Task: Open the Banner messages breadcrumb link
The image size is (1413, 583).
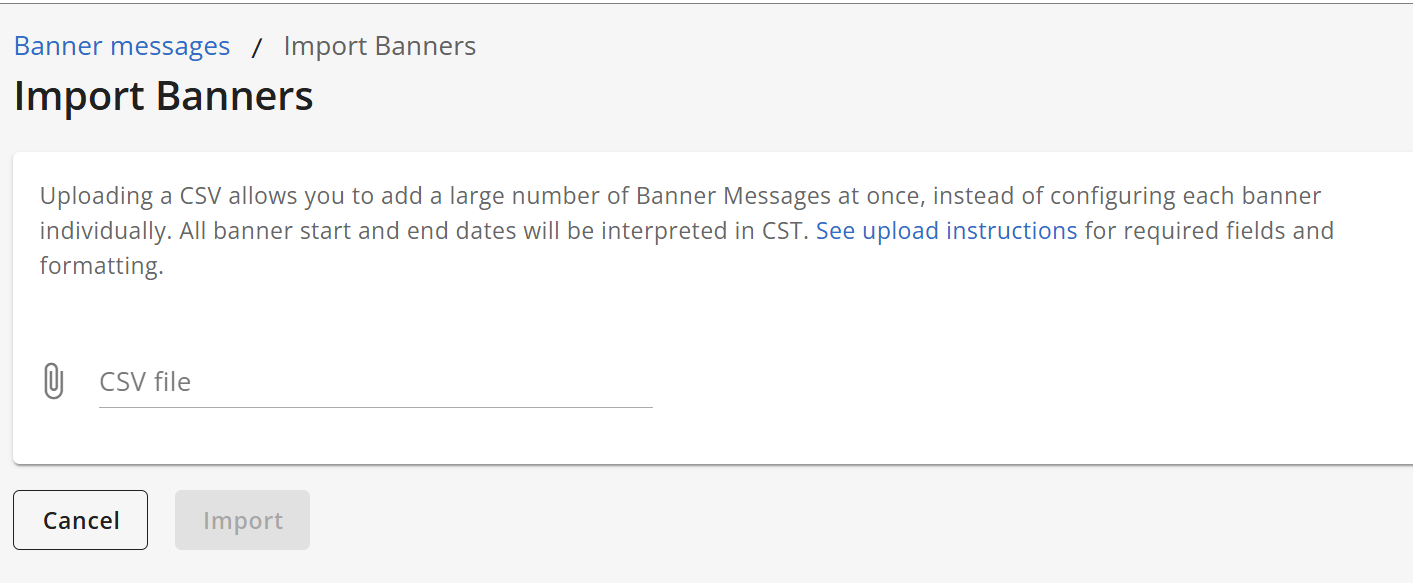Action: [x=122, y=46]
